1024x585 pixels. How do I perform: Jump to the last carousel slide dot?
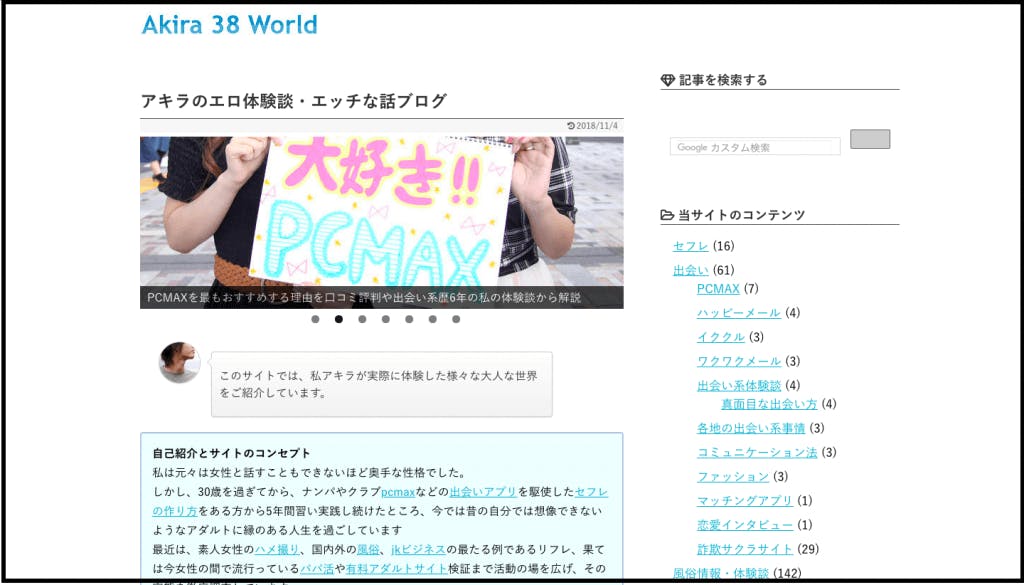(x=456, y=320)
